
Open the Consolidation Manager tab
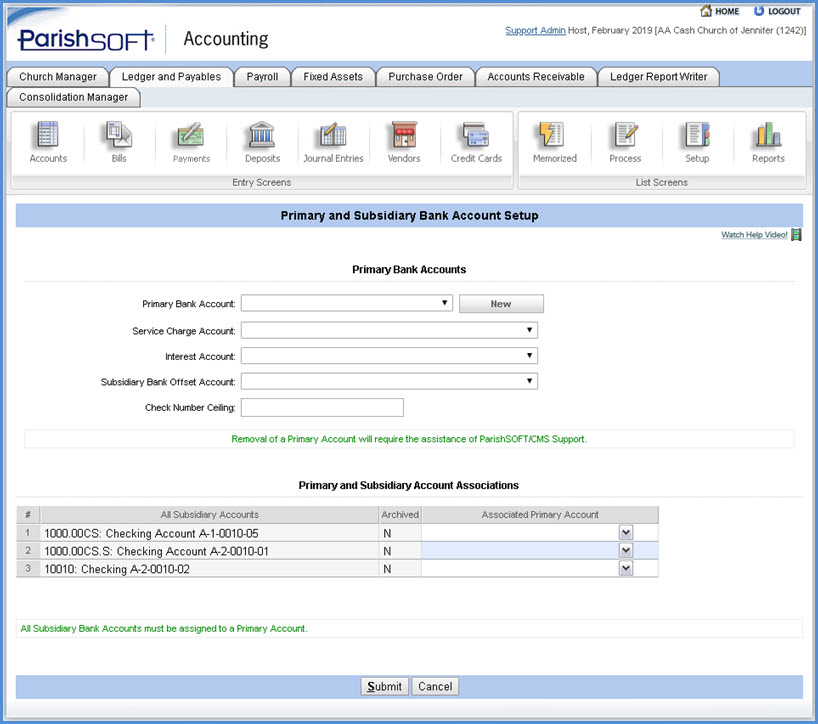coord(74,98)
